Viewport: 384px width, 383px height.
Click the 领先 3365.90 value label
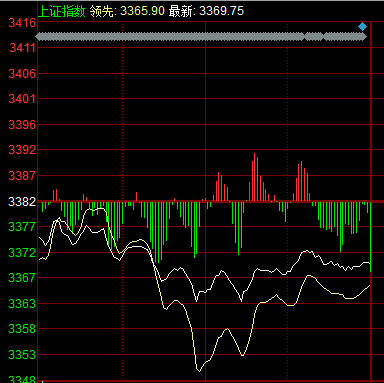coord(127,11)
